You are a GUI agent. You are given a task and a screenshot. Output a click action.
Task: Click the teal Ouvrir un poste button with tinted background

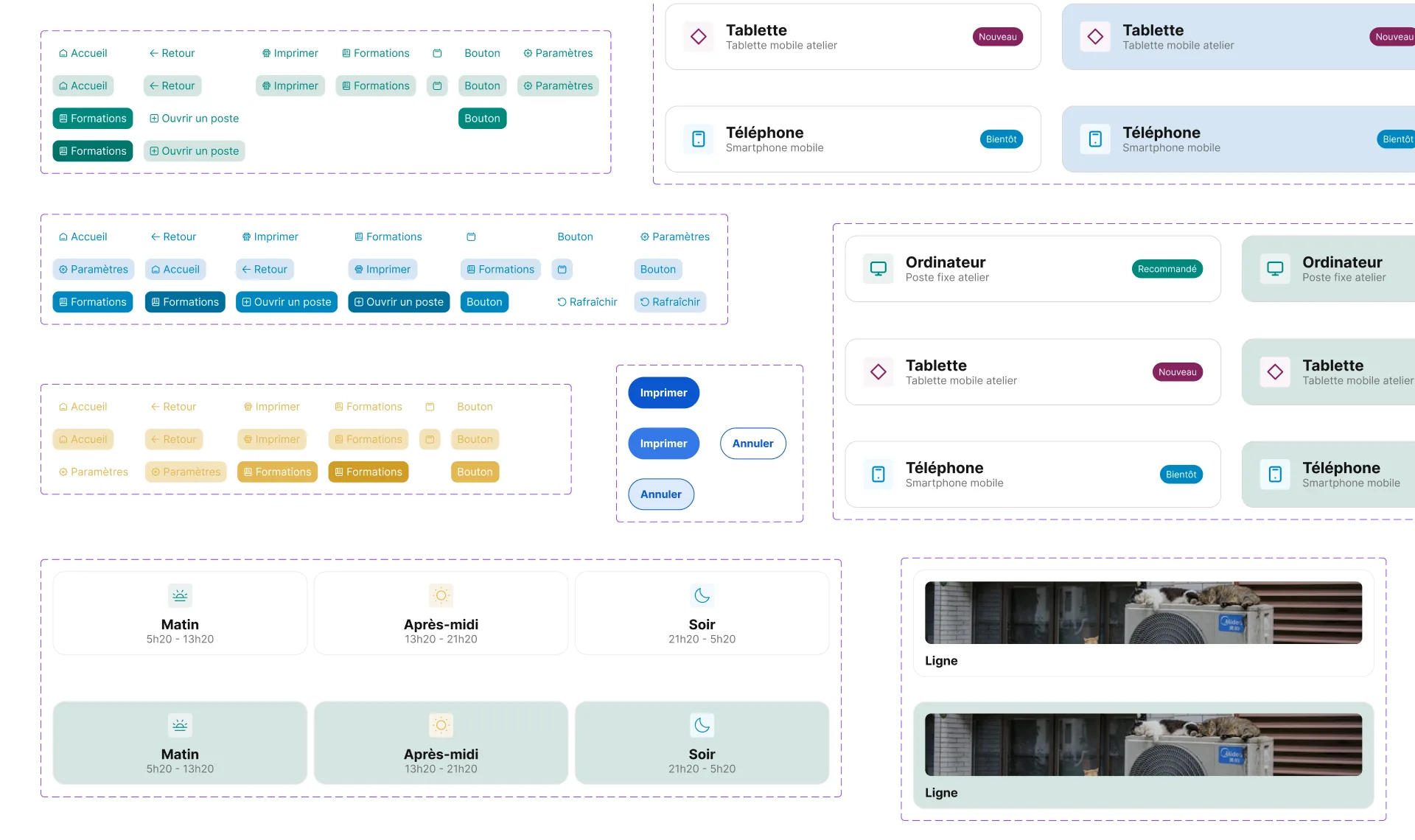pyautogui.click(x=195, y=151)
